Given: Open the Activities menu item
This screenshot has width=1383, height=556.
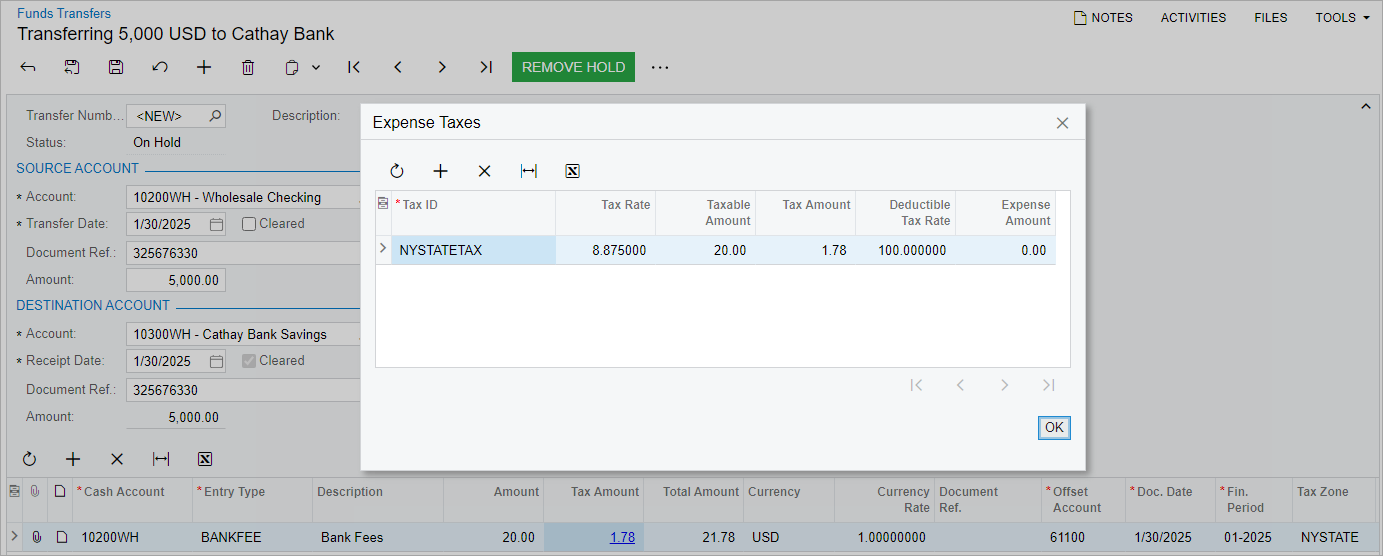Looking at the screenshot, I should coord(1193,17).
